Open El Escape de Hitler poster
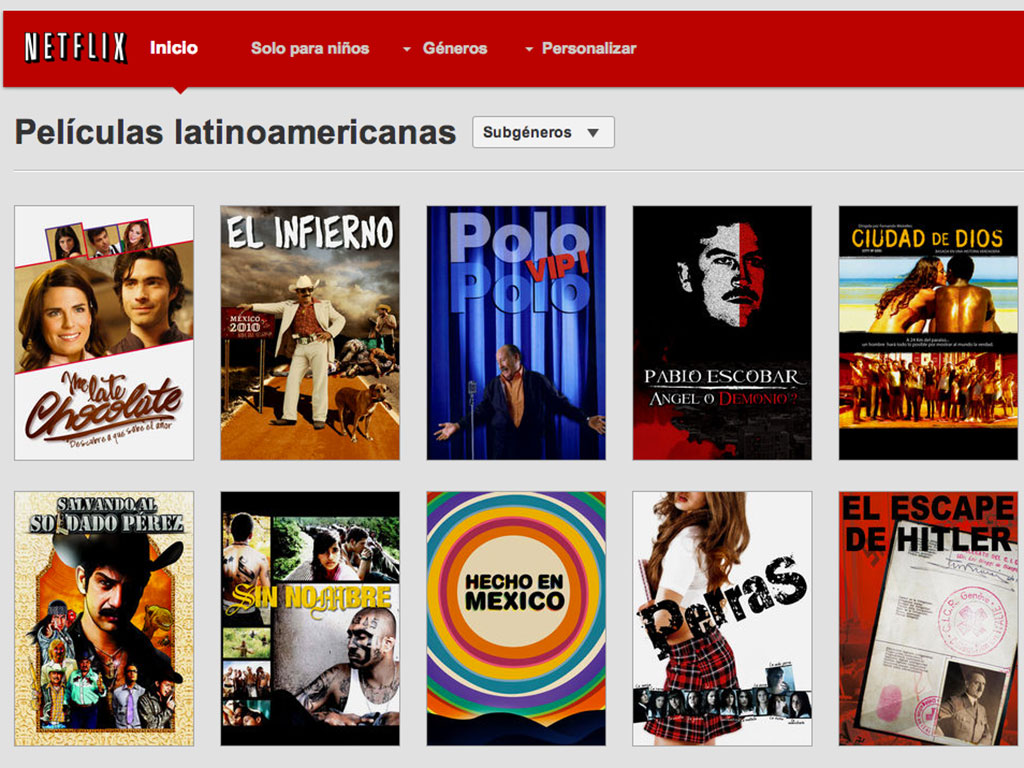 coord(928,618)
